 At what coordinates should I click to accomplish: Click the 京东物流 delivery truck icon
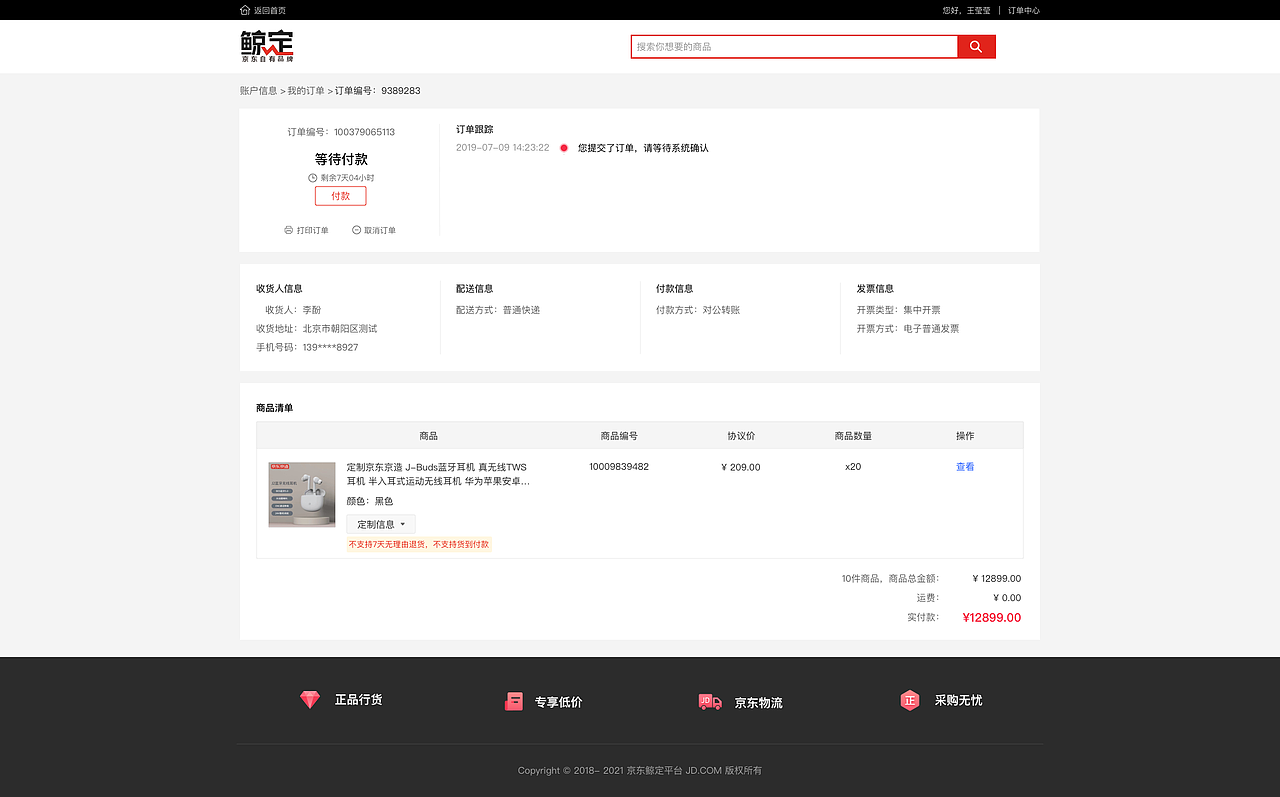(x=710, y=701)
